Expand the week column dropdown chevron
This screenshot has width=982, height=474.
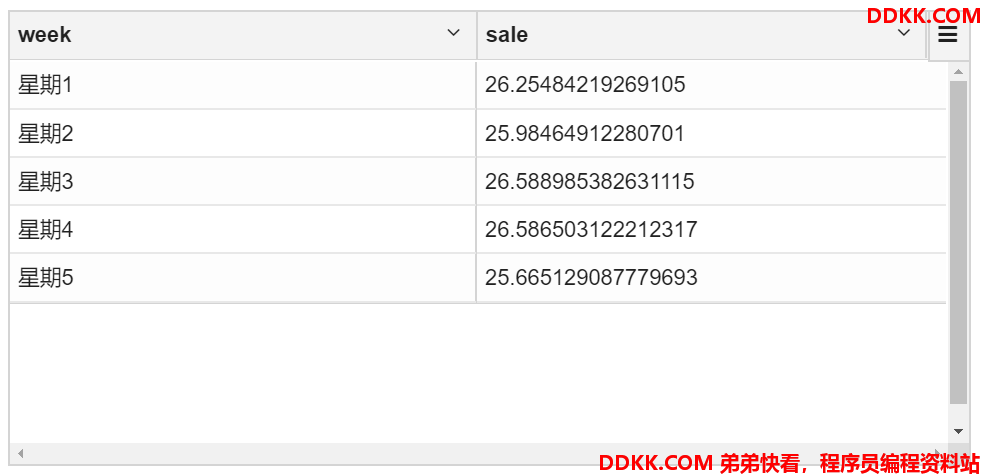click(x=453, y=33)
